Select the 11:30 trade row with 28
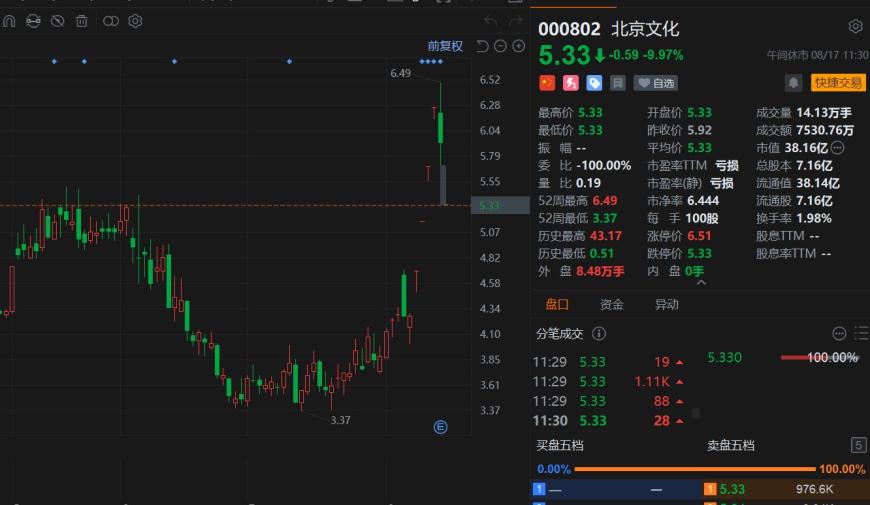 (608, 421)
